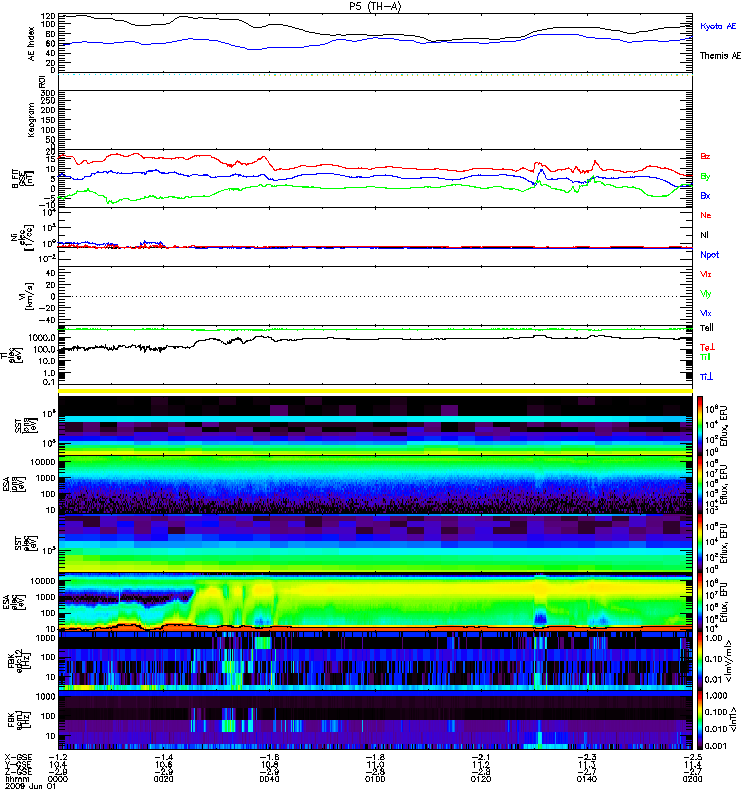
Task: Click the Keogram axis label
Action: coord(32,119)
